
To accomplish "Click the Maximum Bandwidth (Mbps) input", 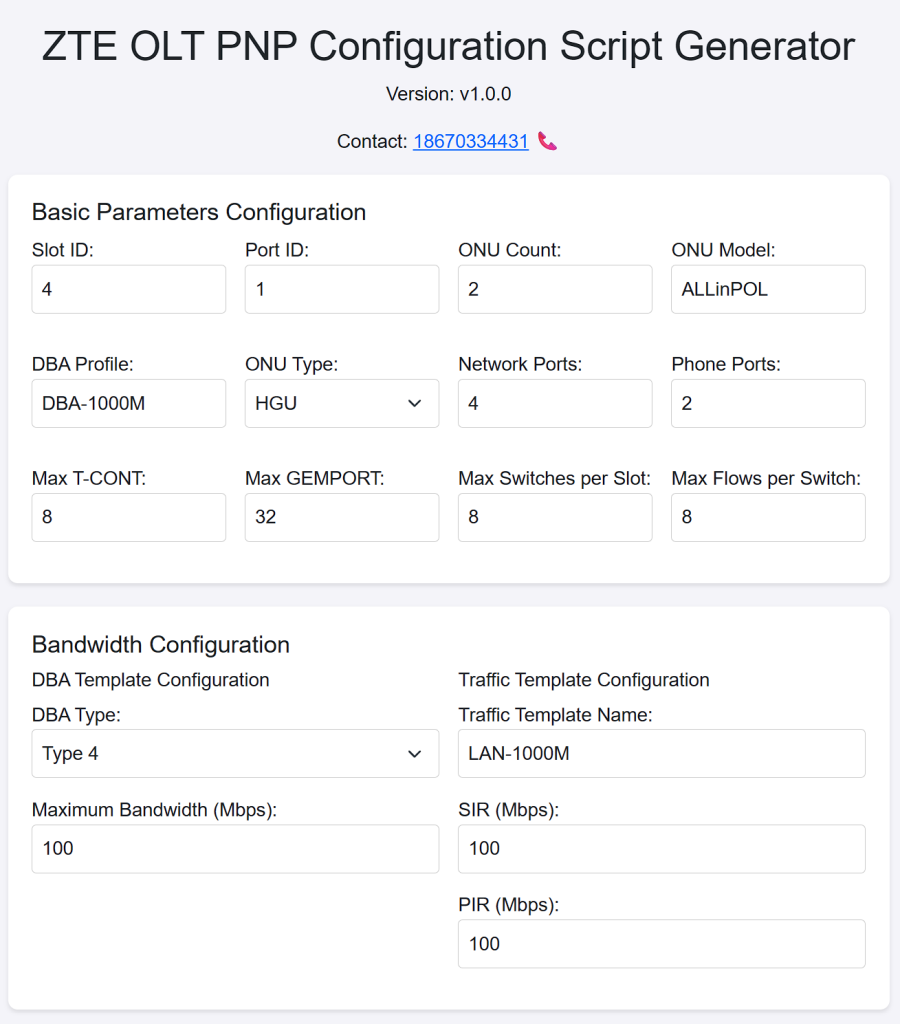I will pos(235,849).
